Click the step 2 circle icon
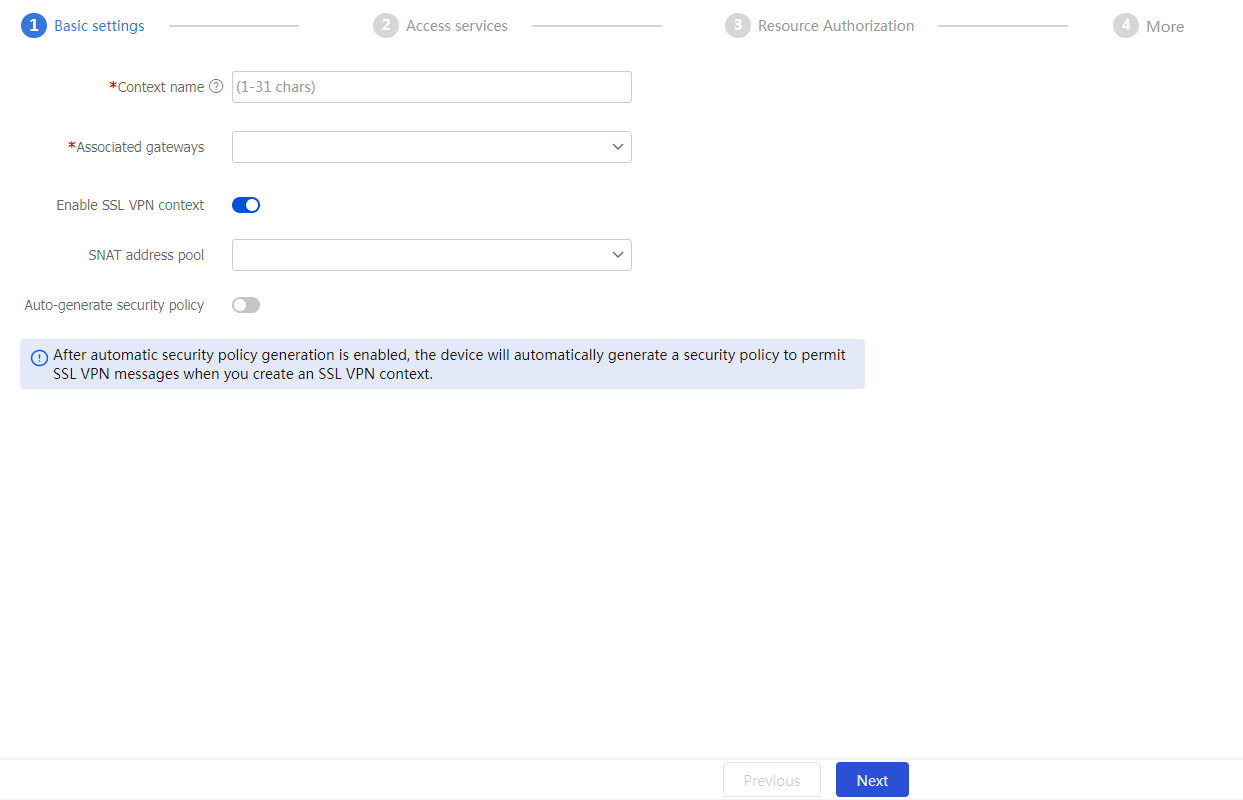This screenshot has width=1243, height=800. 386,26
